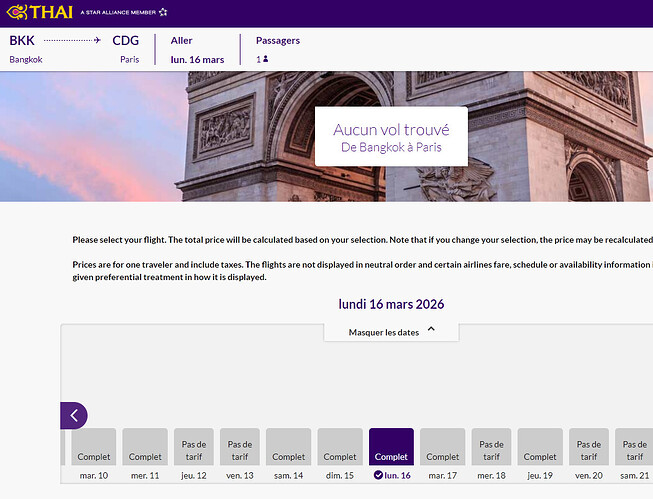
Task: Show earlier dates with left arrow button
Action: point(74,415)
